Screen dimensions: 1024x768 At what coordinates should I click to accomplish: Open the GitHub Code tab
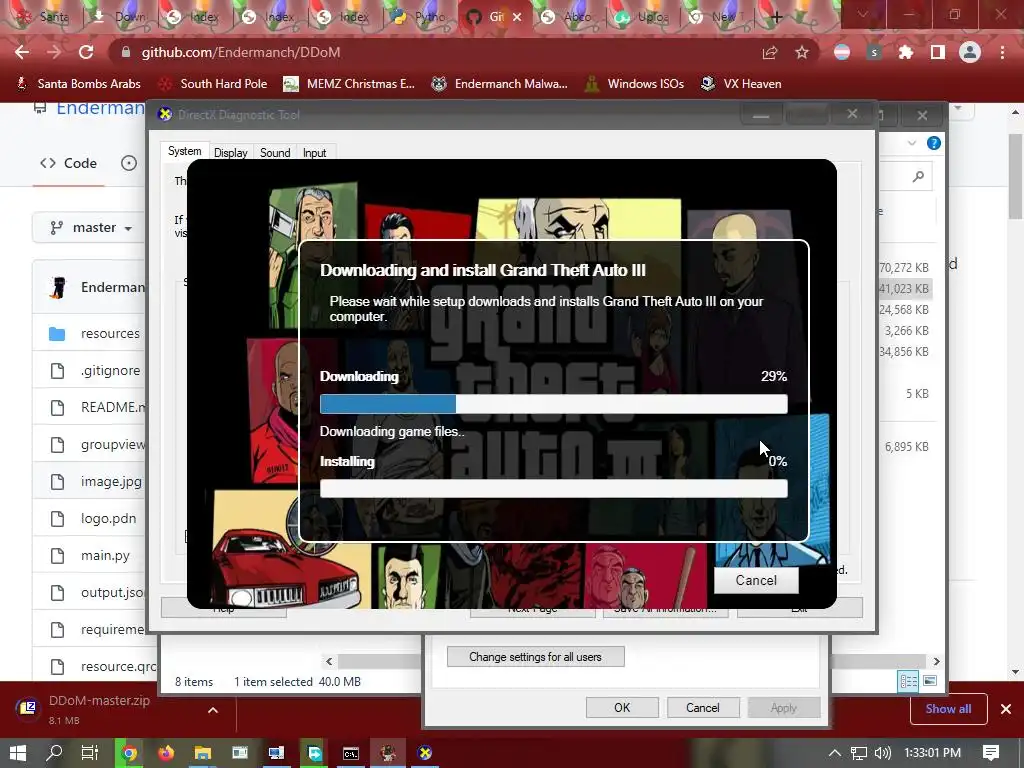[x=69, y=163]
